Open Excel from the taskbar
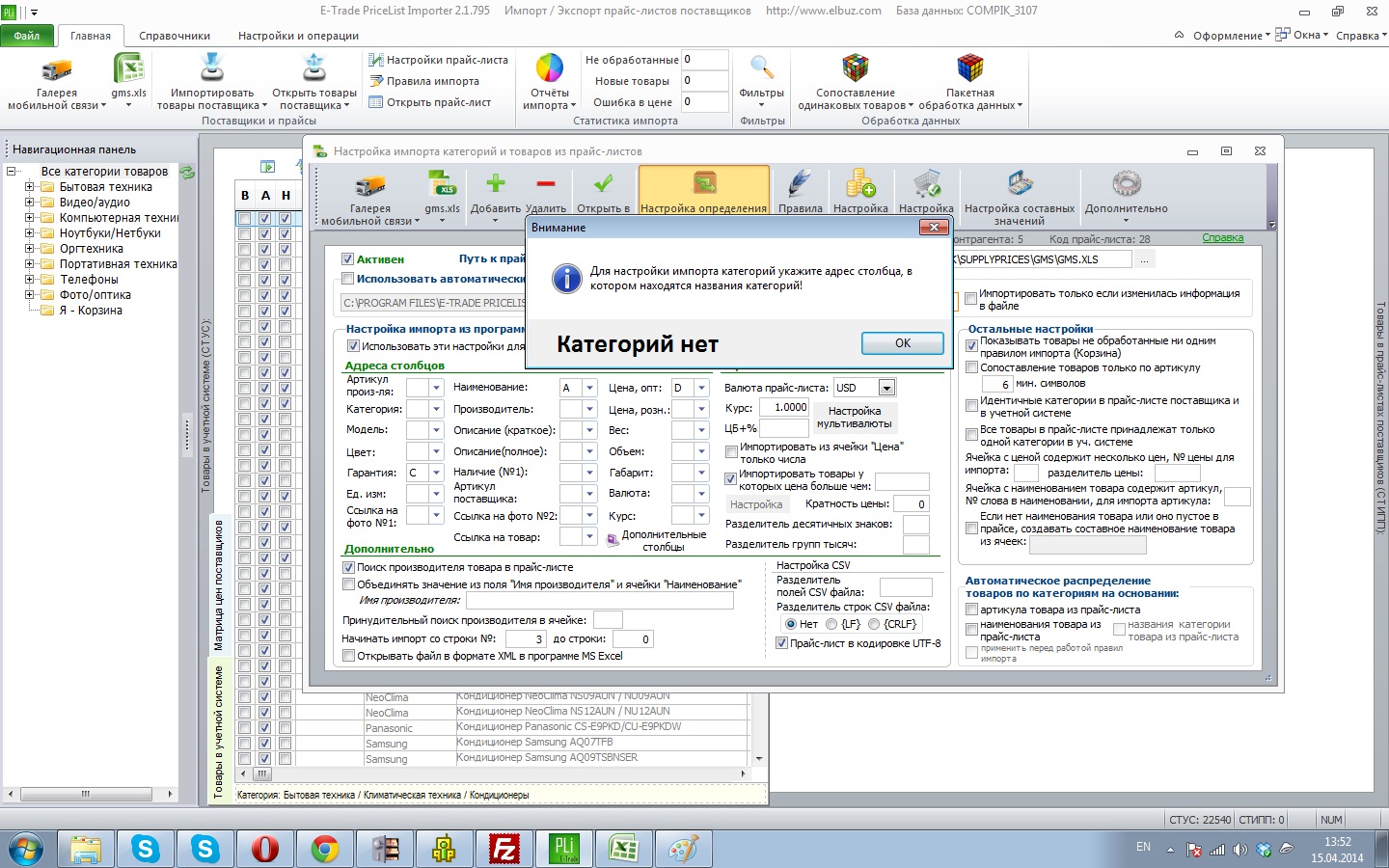The image size is (1389, 868). (623, 849)
